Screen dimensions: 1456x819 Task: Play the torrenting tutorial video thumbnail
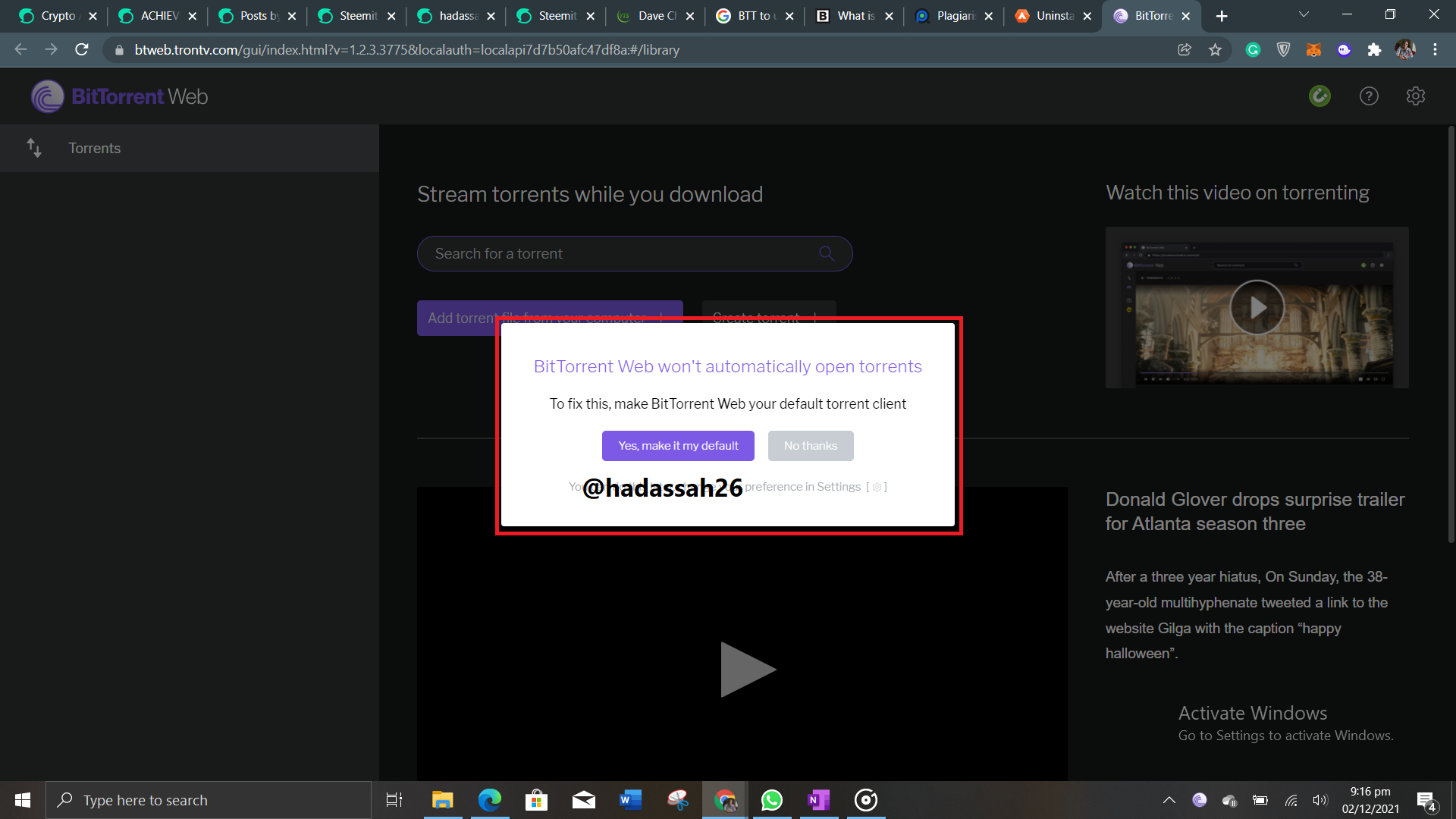coord(1257,307)
